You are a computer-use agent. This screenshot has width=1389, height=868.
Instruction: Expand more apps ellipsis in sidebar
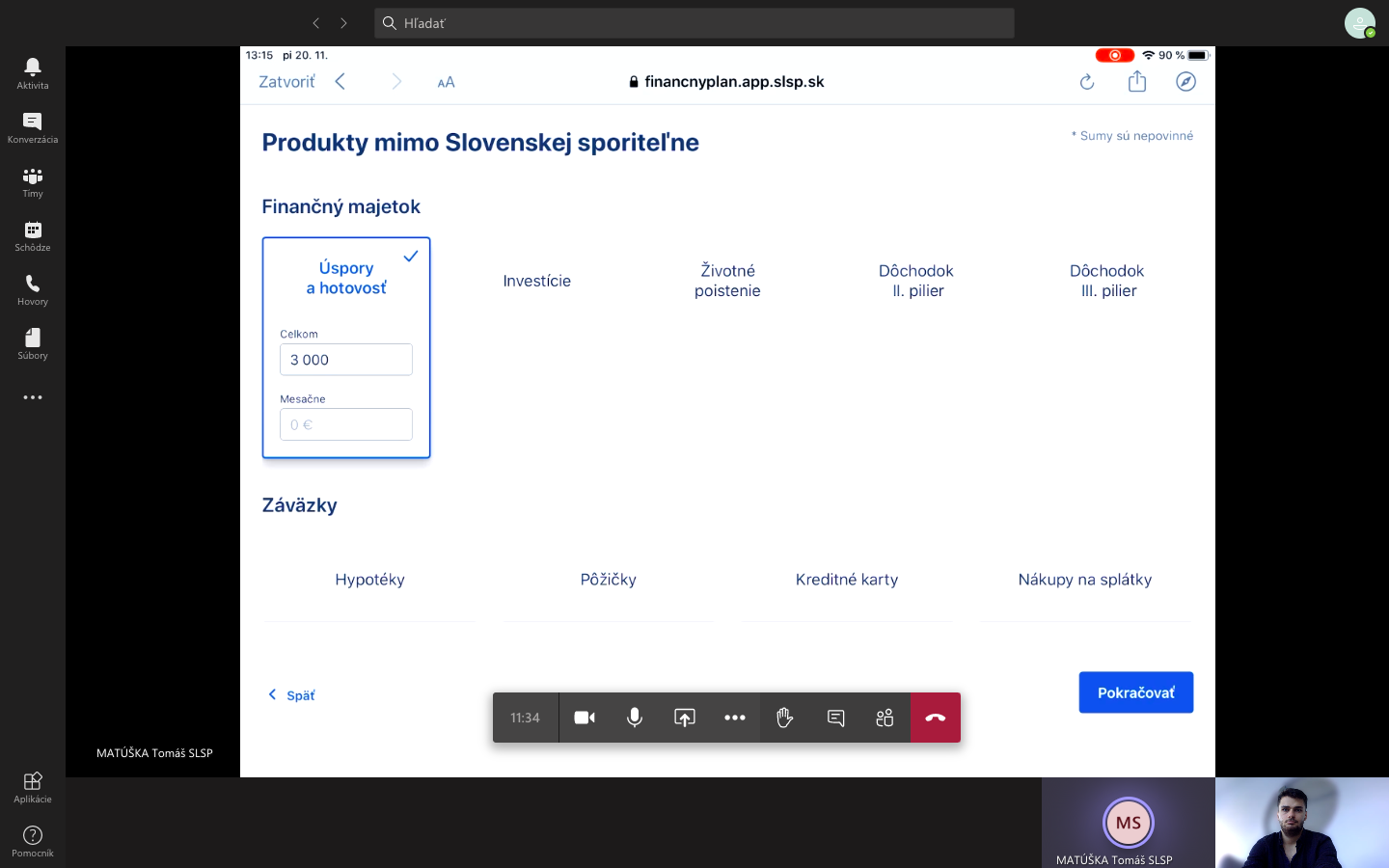[33, 397]
